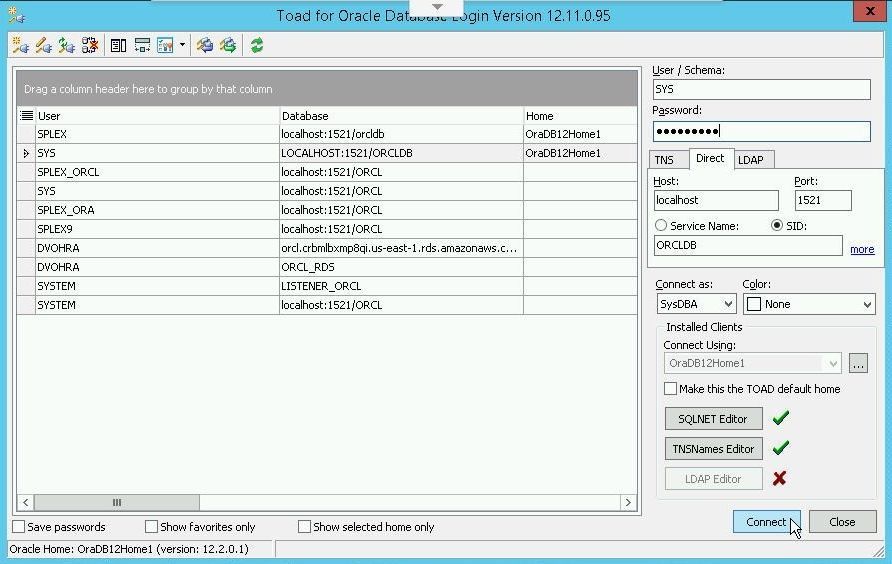The height and width of the screenshot is (564, 892).
Task: Click the horizontal scrollbar thumb
Action: [117, 502]
